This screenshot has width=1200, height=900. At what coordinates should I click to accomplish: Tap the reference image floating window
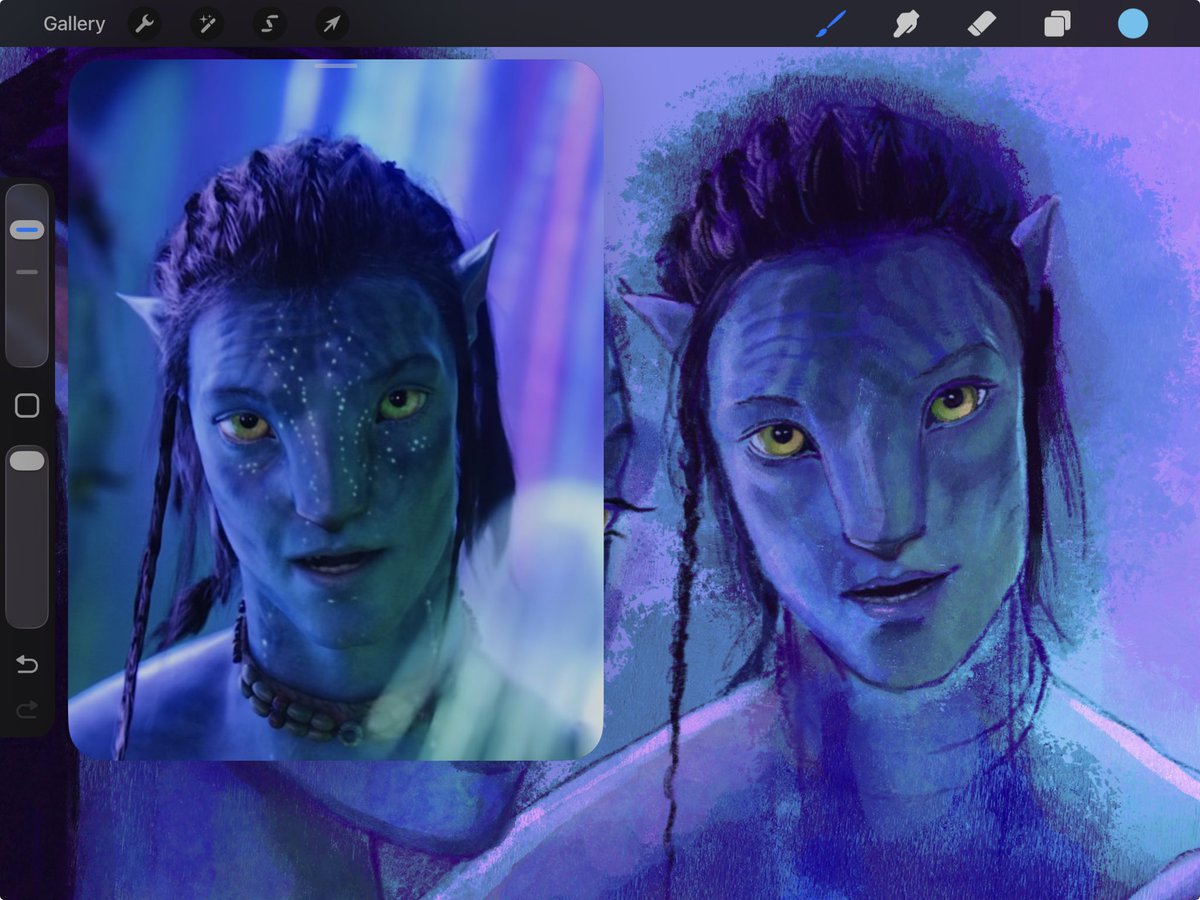pos(335,410)
